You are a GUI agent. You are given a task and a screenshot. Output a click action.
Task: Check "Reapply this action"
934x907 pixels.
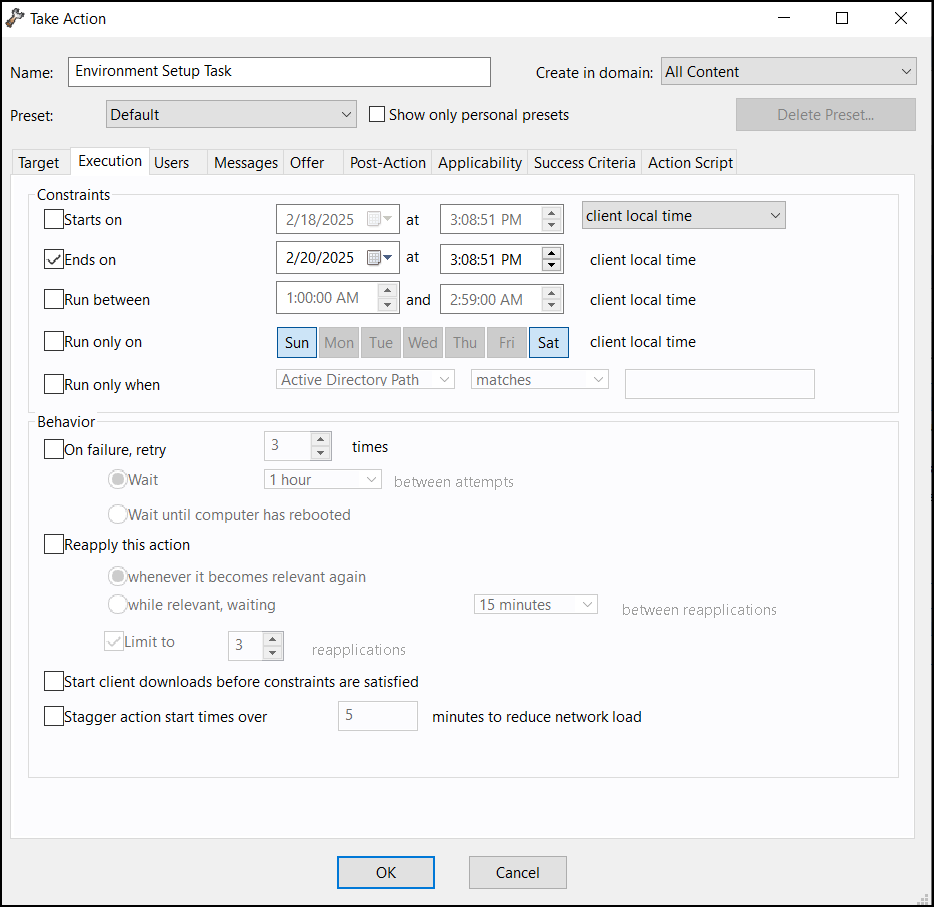[54, 544]
